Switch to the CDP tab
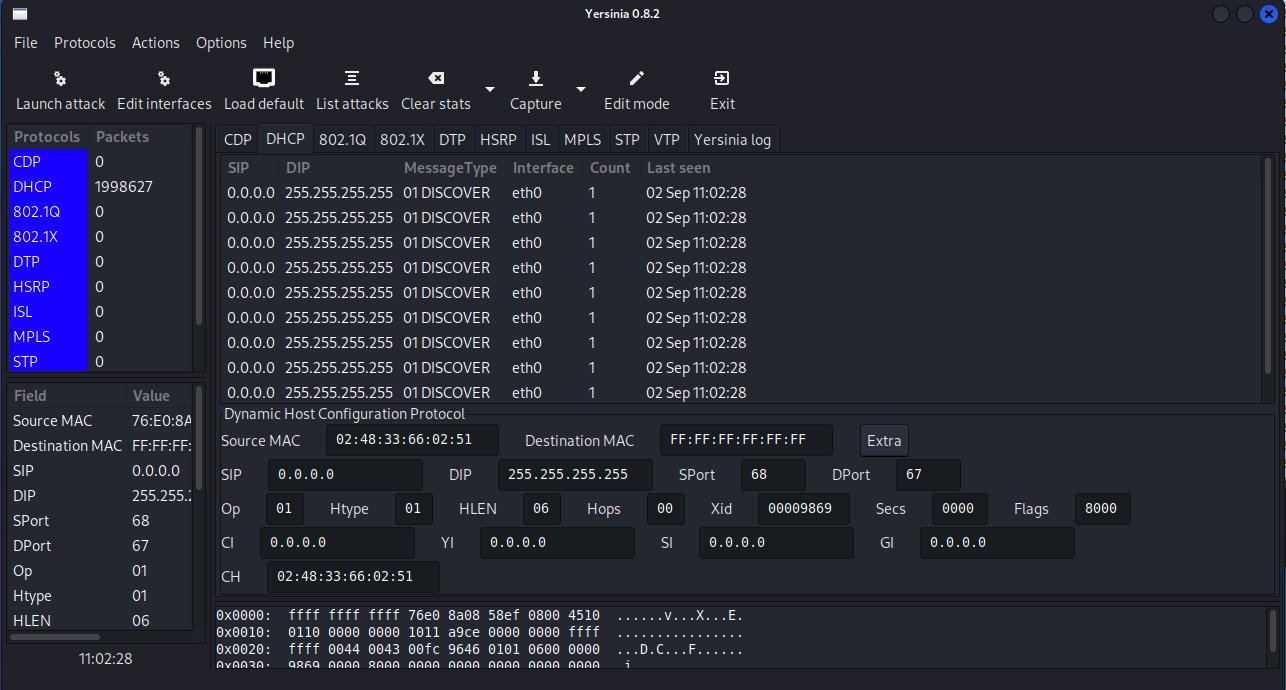 (238, 140)
